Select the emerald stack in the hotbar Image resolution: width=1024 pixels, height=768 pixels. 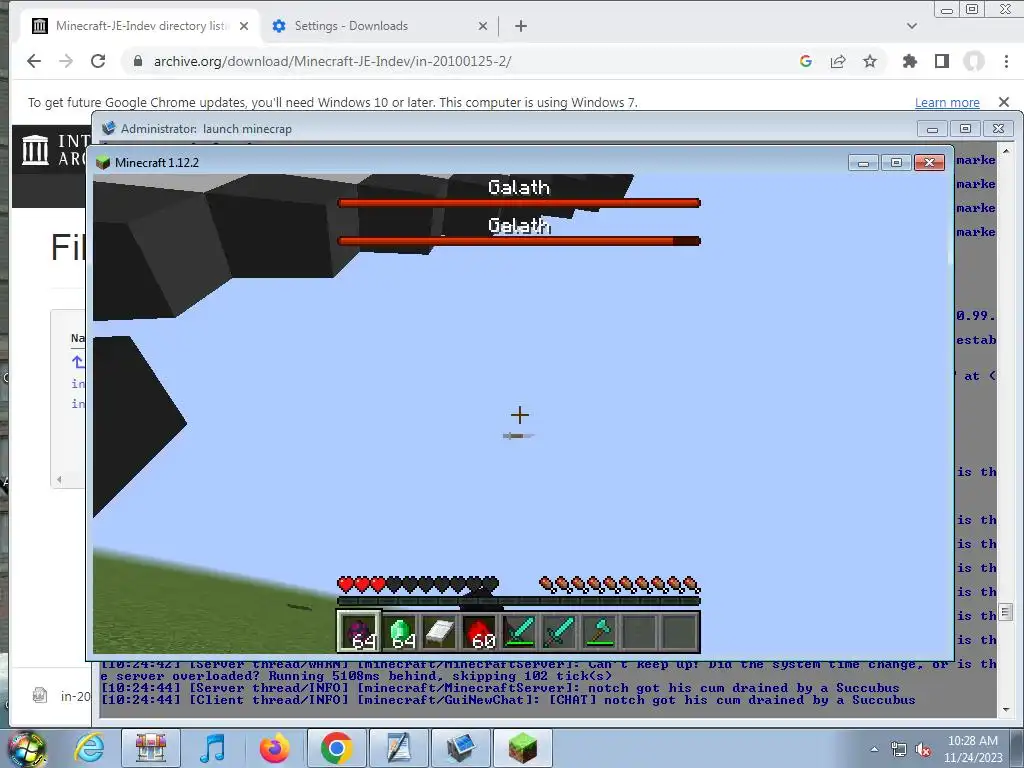click(400, 632)
